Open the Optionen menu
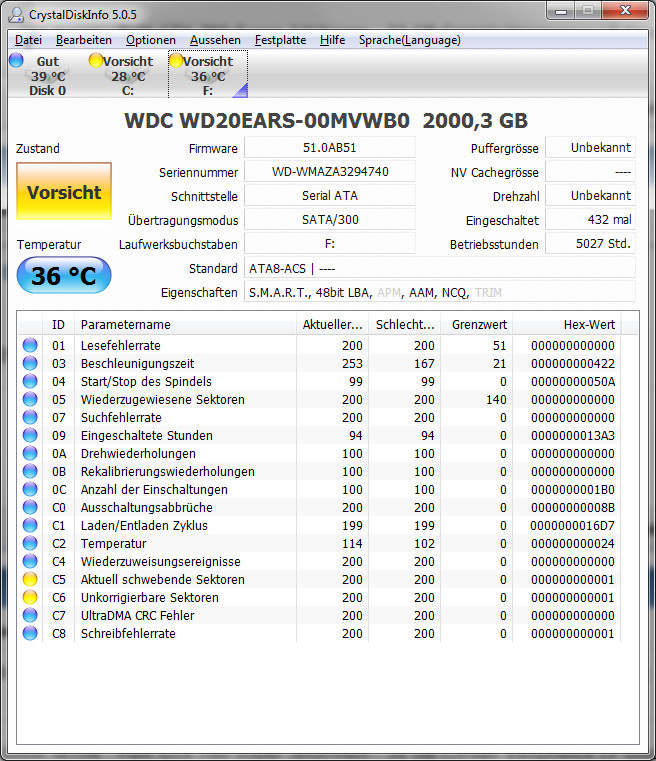Image resolution: width=656 pixels, height=761 pixels. pos(150,40)
